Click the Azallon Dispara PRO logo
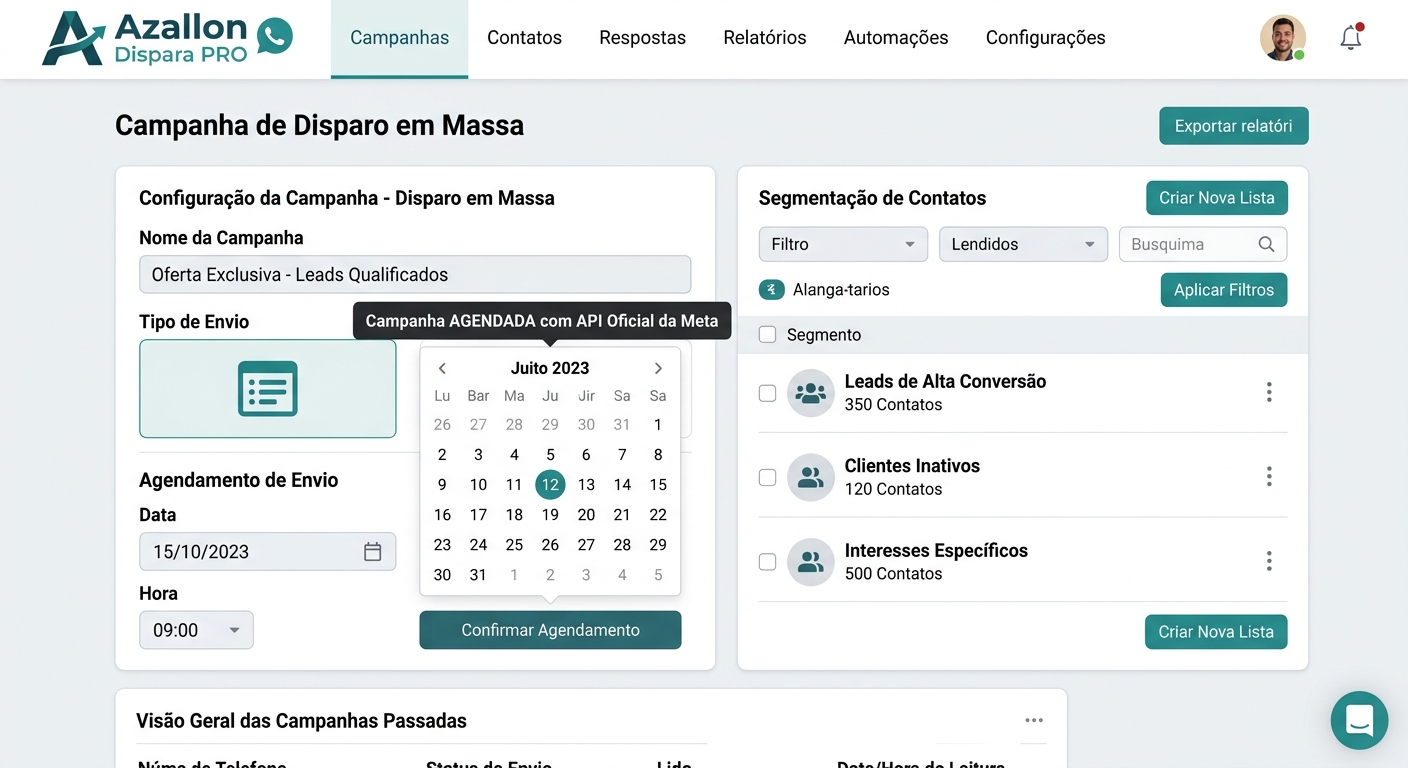The width and height of the screenshot is (1408, 768). coord(168,39)
